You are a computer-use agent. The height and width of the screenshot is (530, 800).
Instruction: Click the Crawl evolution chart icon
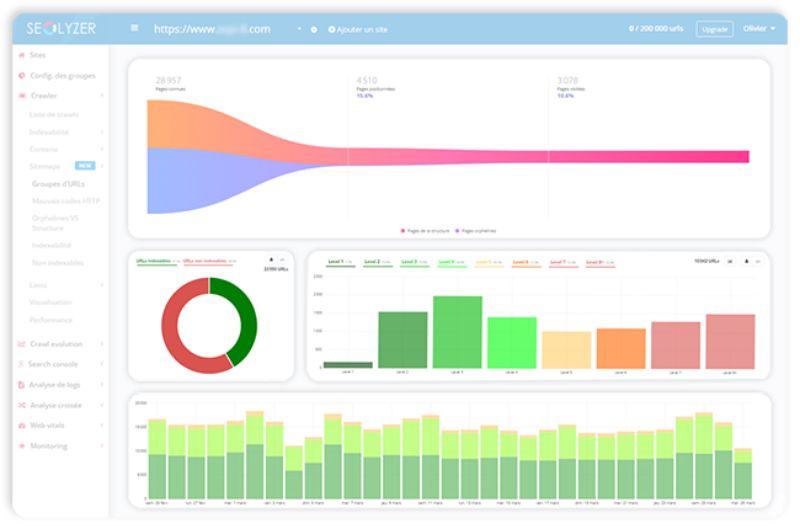[21, 344]
